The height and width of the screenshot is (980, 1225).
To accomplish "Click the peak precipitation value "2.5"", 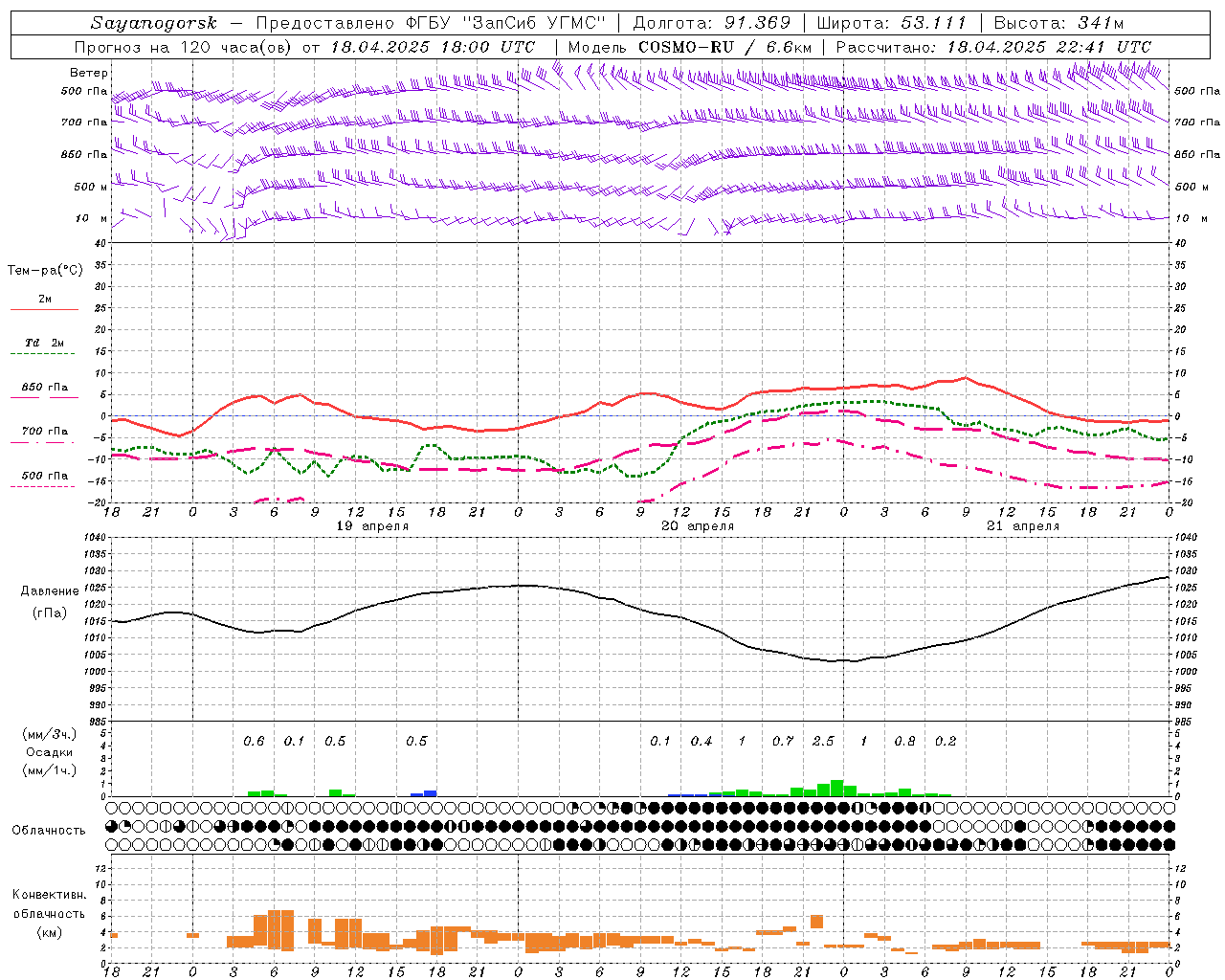I will click(x=823, y=742).
